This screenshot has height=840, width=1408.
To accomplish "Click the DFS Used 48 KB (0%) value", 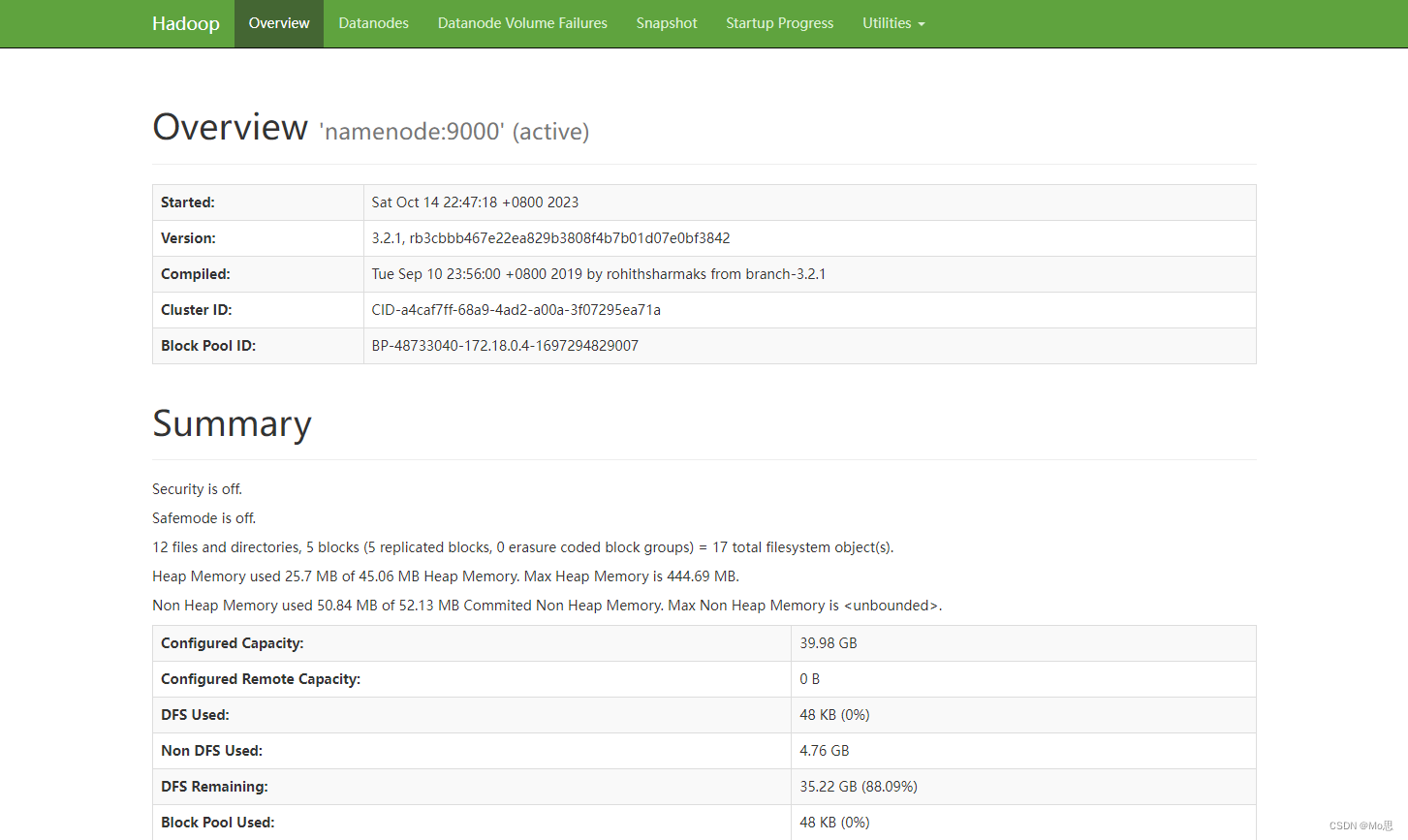I will point(834,715).
